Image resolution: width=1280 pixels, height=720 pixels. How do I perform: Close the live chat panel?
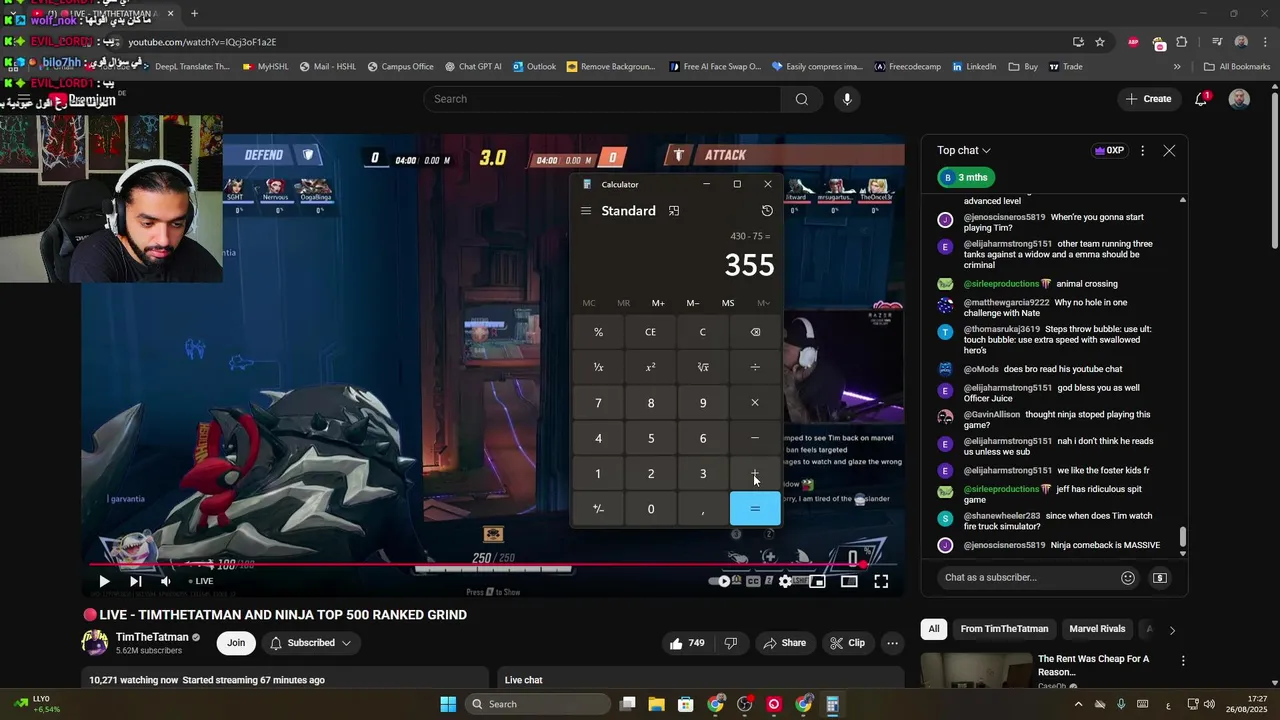1169,151
